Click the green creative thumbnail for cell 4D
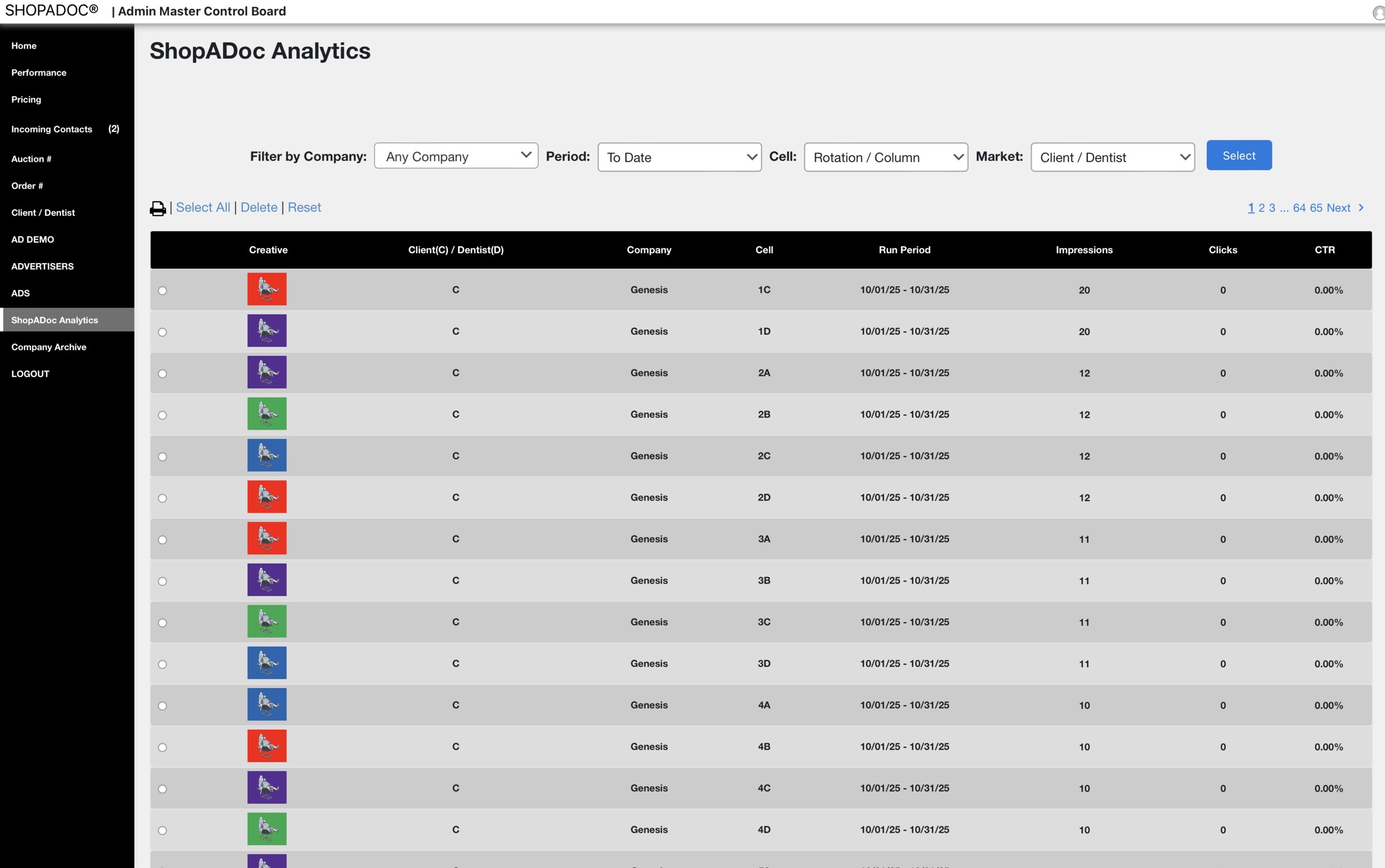The height and width of the screenshot is (868, 1385). [x=267, y=829]
